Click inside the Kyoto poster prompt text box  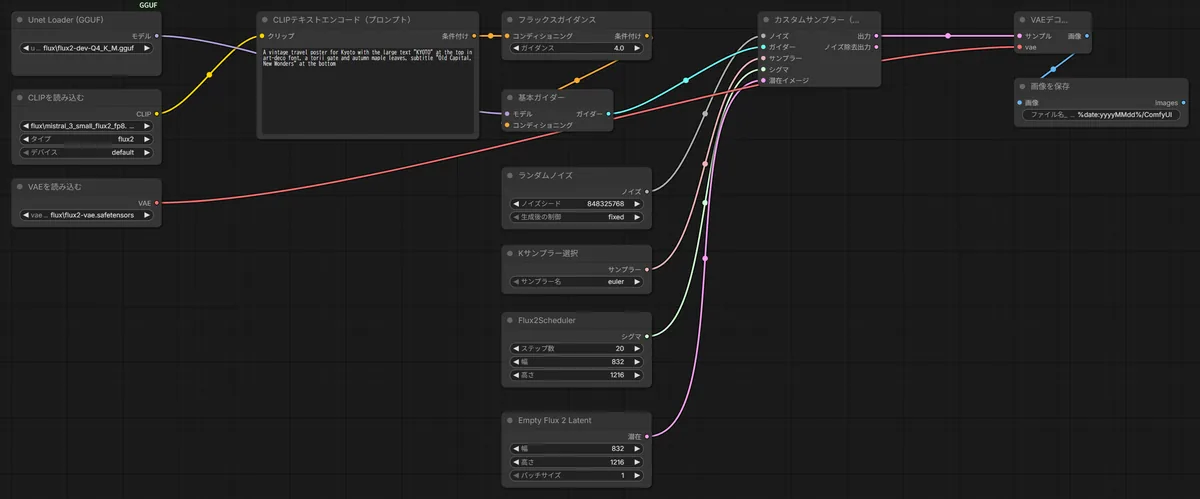367,88
